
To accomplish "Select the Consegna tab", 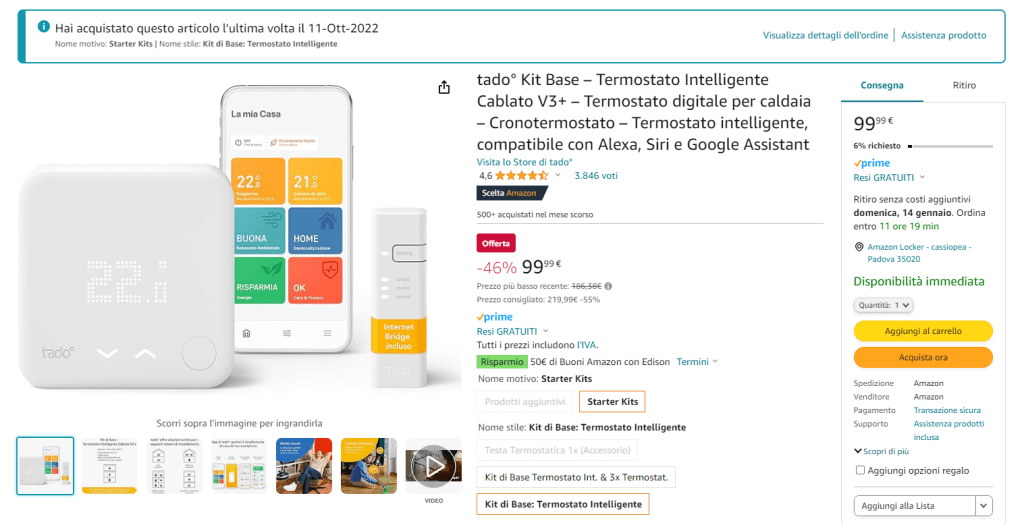I will tap(883, 86).
